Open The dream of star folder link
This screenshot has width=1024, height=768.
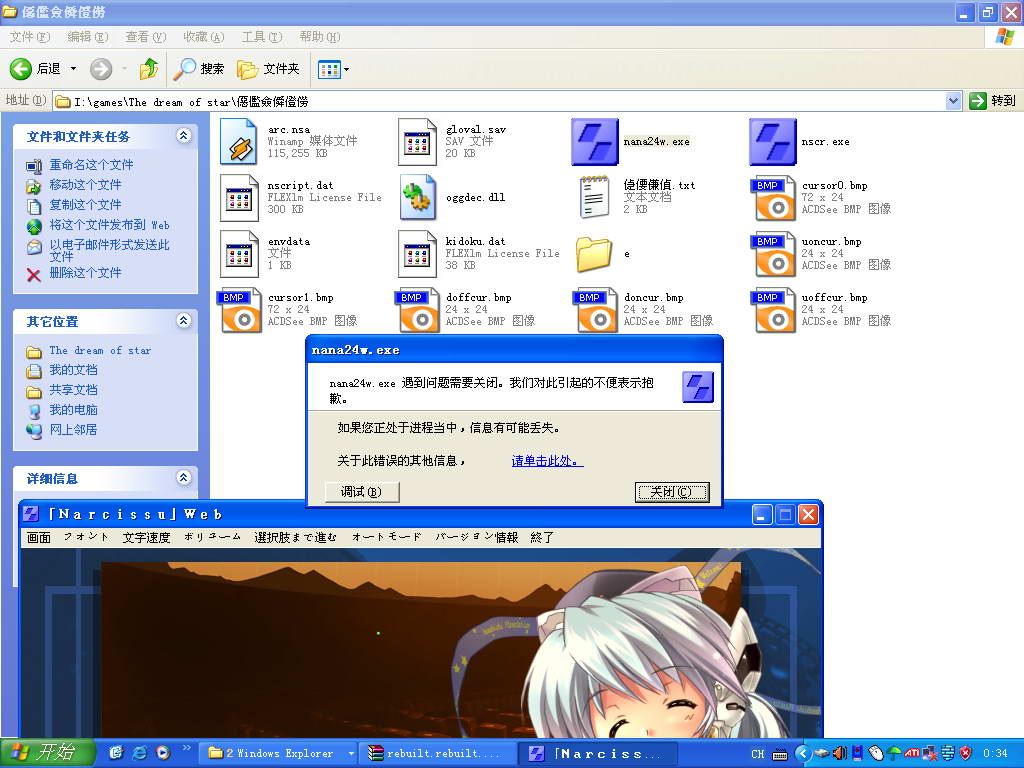click(100, 351)
